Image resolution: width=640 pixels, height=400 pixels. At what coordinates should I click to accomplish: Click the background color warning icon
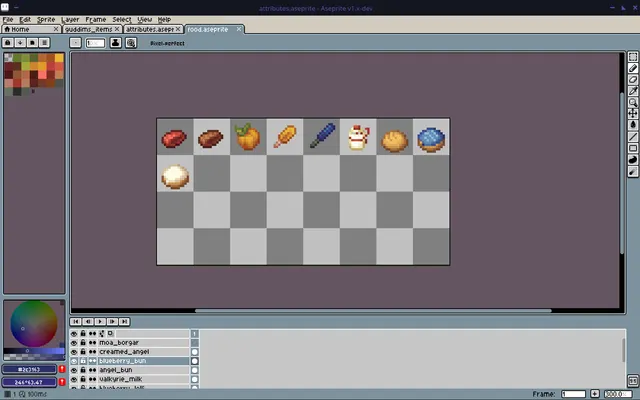point(62,382)
